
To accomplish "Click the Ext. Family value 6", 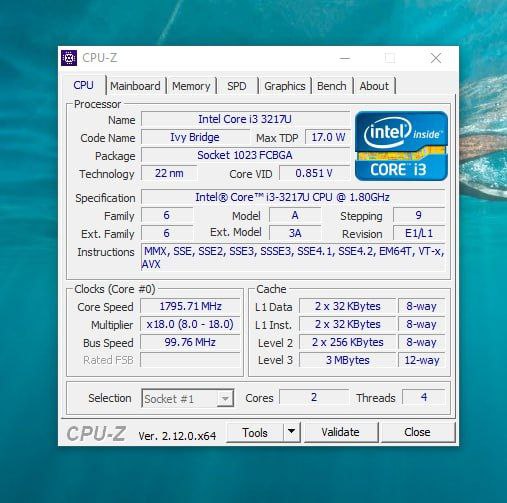I will pos(167,233).
